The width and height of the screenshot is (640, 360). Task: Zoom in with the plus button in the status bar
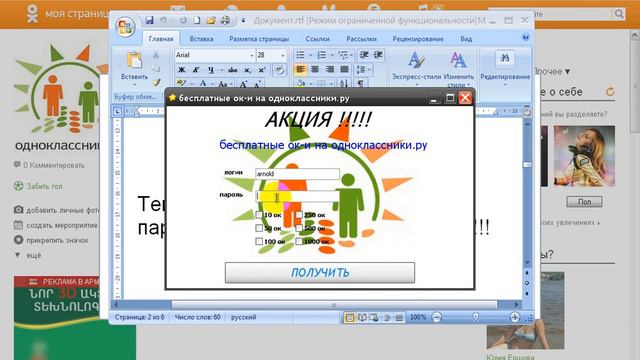(515, 317)
